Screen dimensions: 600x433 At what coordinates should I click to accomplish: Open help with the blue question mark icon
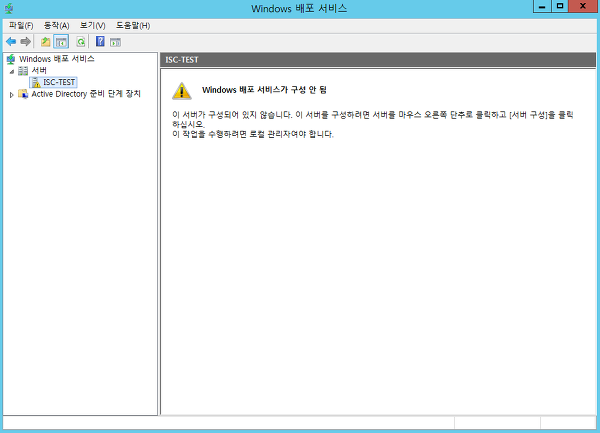pos(100,41)
